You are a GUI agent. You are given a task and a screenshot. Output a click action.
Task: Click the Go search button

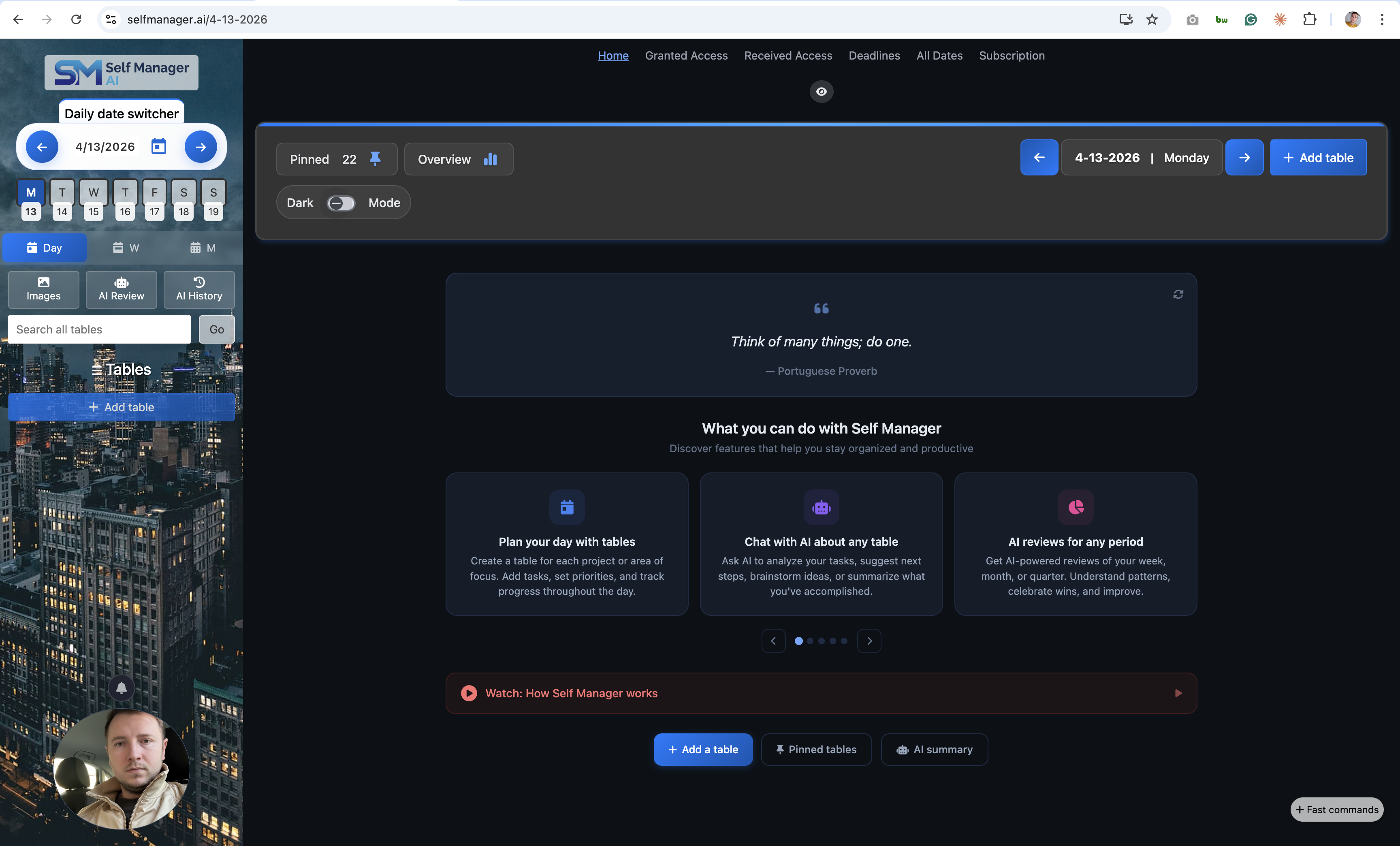216,329
